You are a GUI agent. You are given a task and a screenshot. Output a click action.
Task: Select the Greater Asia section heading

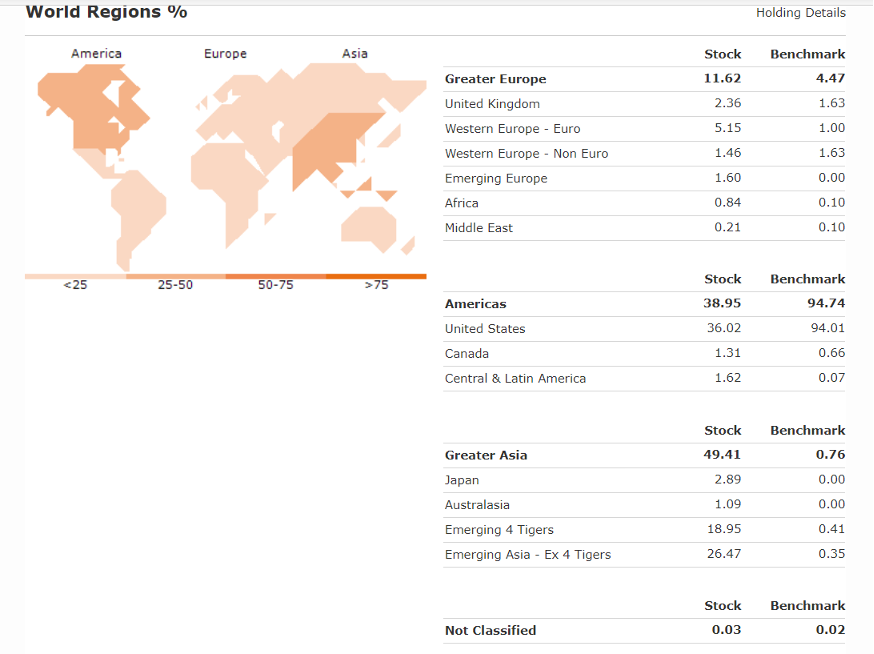coord(486,455)
